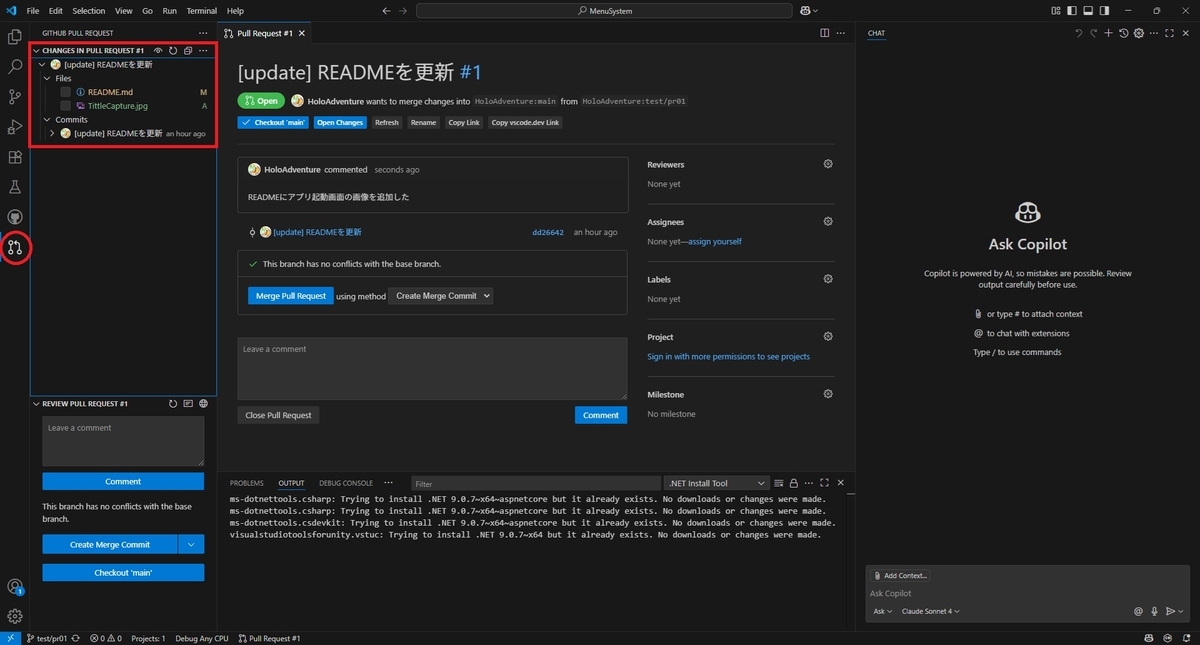
Task: Click the Merge Pull Request button
Action: [289, 295]
